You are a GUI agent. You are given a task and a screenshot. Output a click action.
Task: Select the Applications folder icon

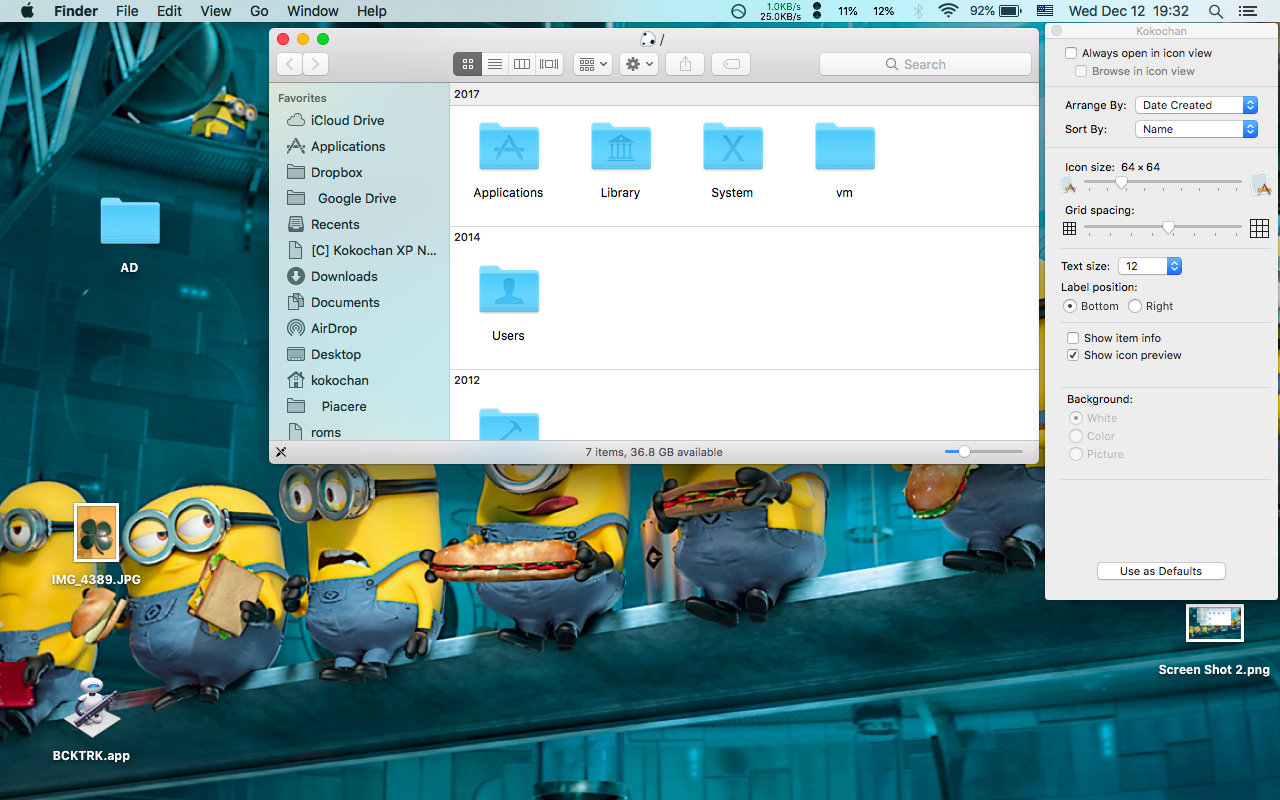pyautogui.click(x=508, y=147)
